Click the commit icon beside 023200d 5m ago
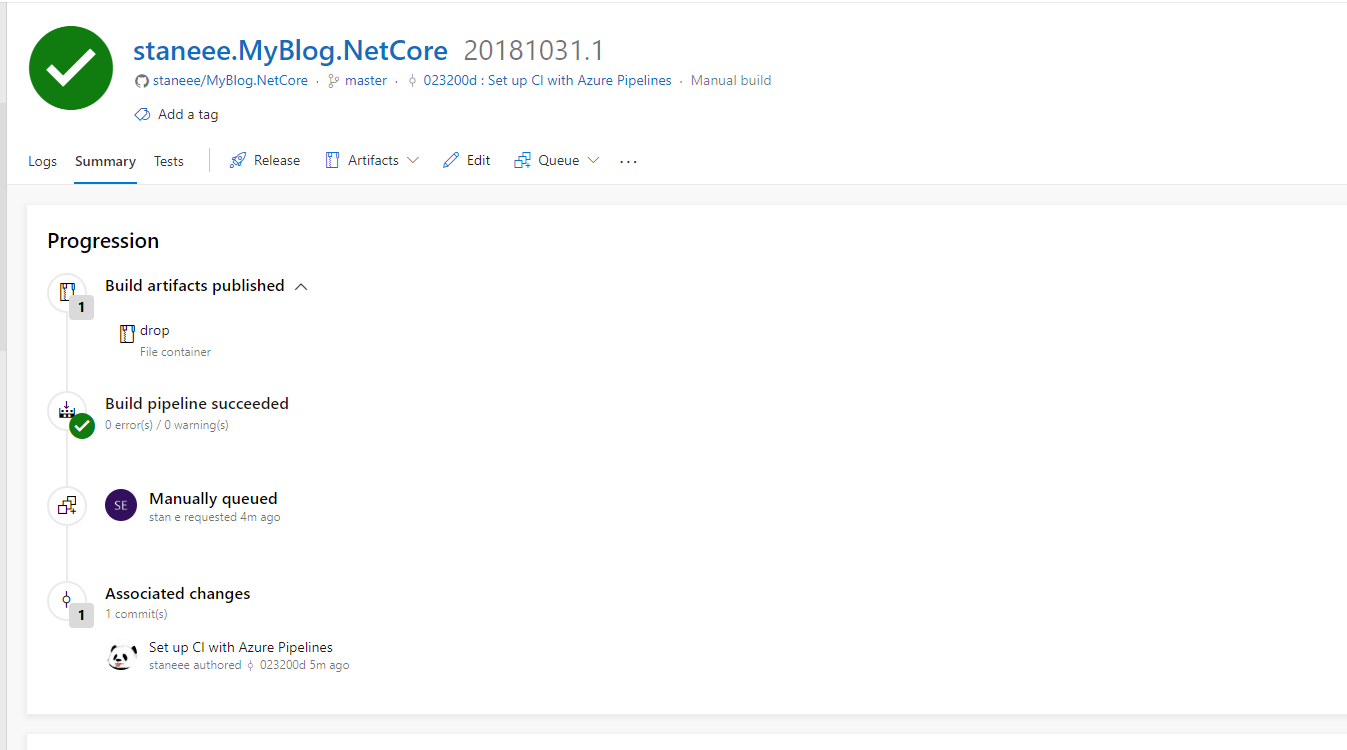Image resolution: width=1347 pixels, height=750 pixels. pos(250,665)
